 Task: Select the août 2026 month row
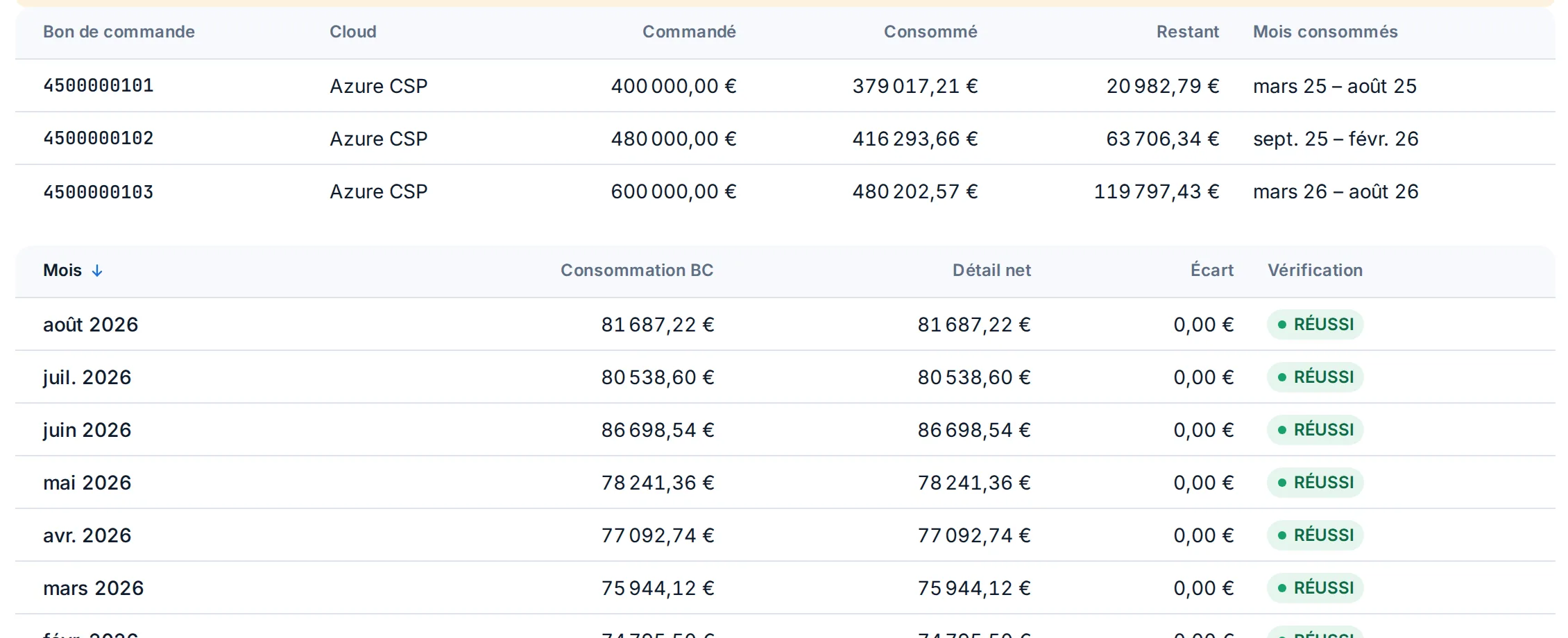[x=785, y=325]
